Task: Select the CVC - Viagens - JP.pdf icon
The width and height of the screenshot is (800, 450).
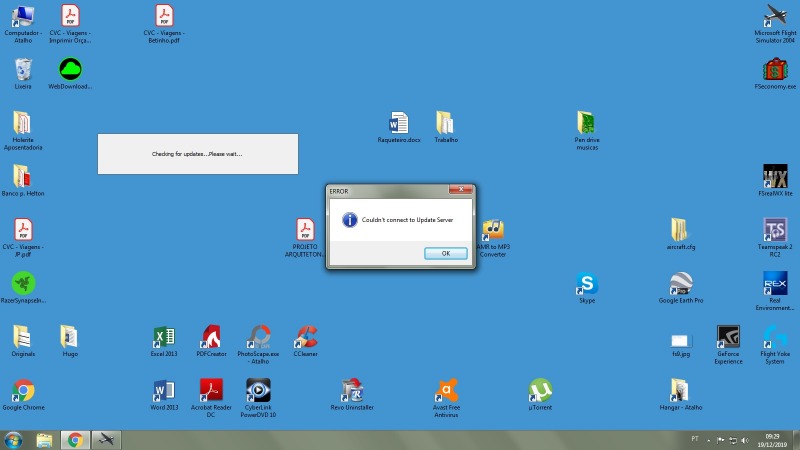Action: 23,238
